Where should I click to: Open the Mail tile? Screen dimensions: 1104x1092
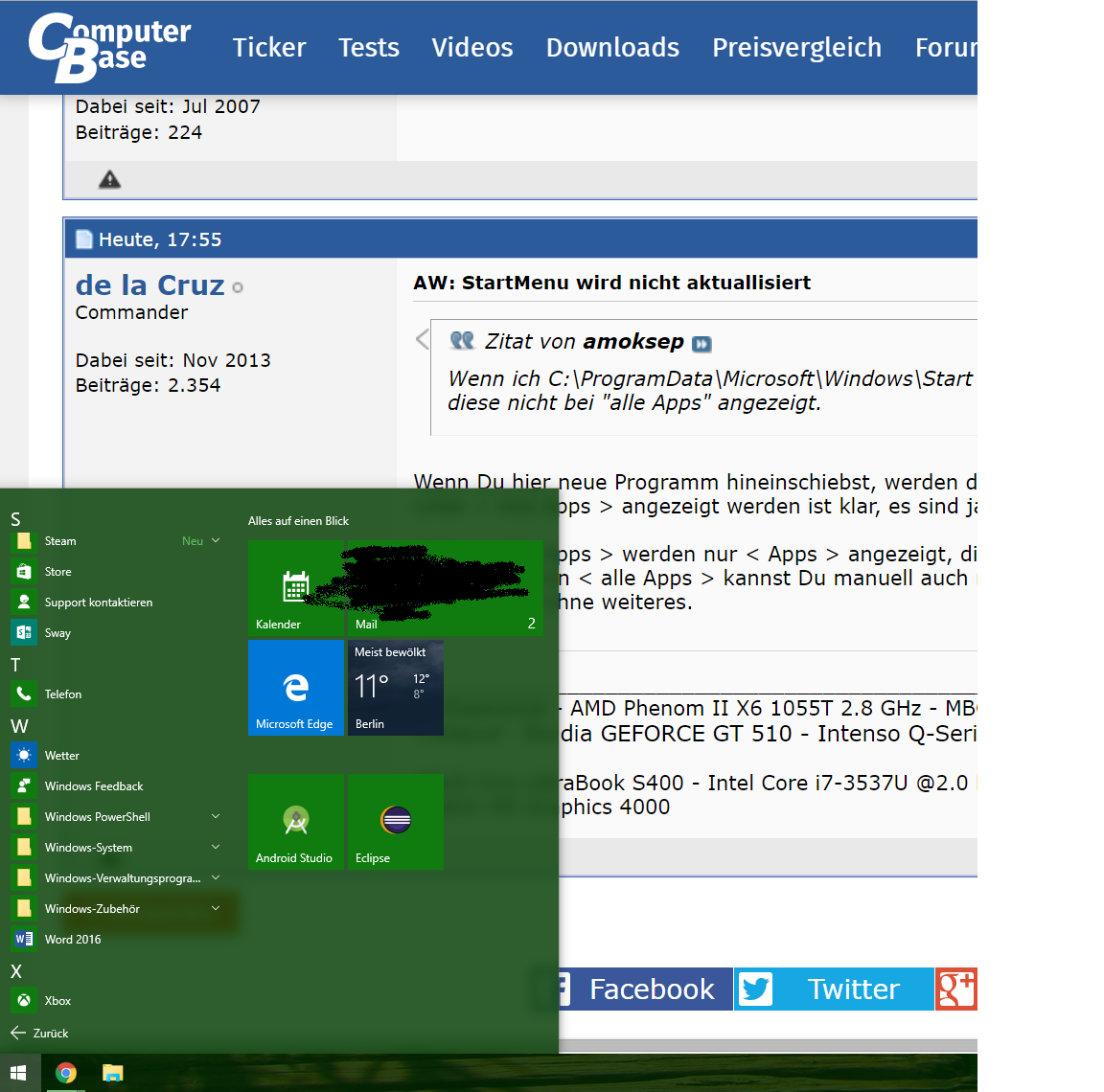click(445, 588)
